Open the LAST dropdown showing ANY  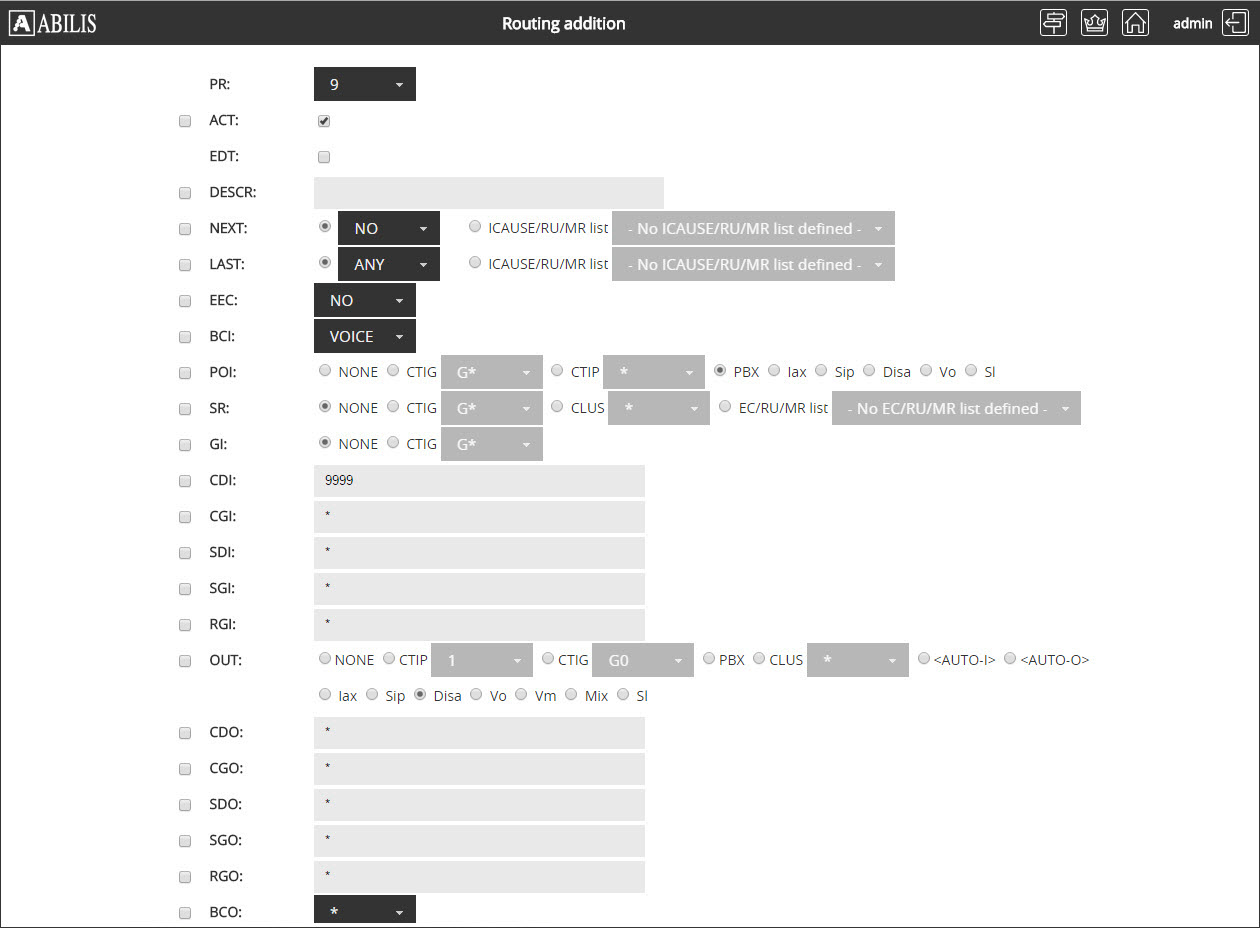click(388, 265)
